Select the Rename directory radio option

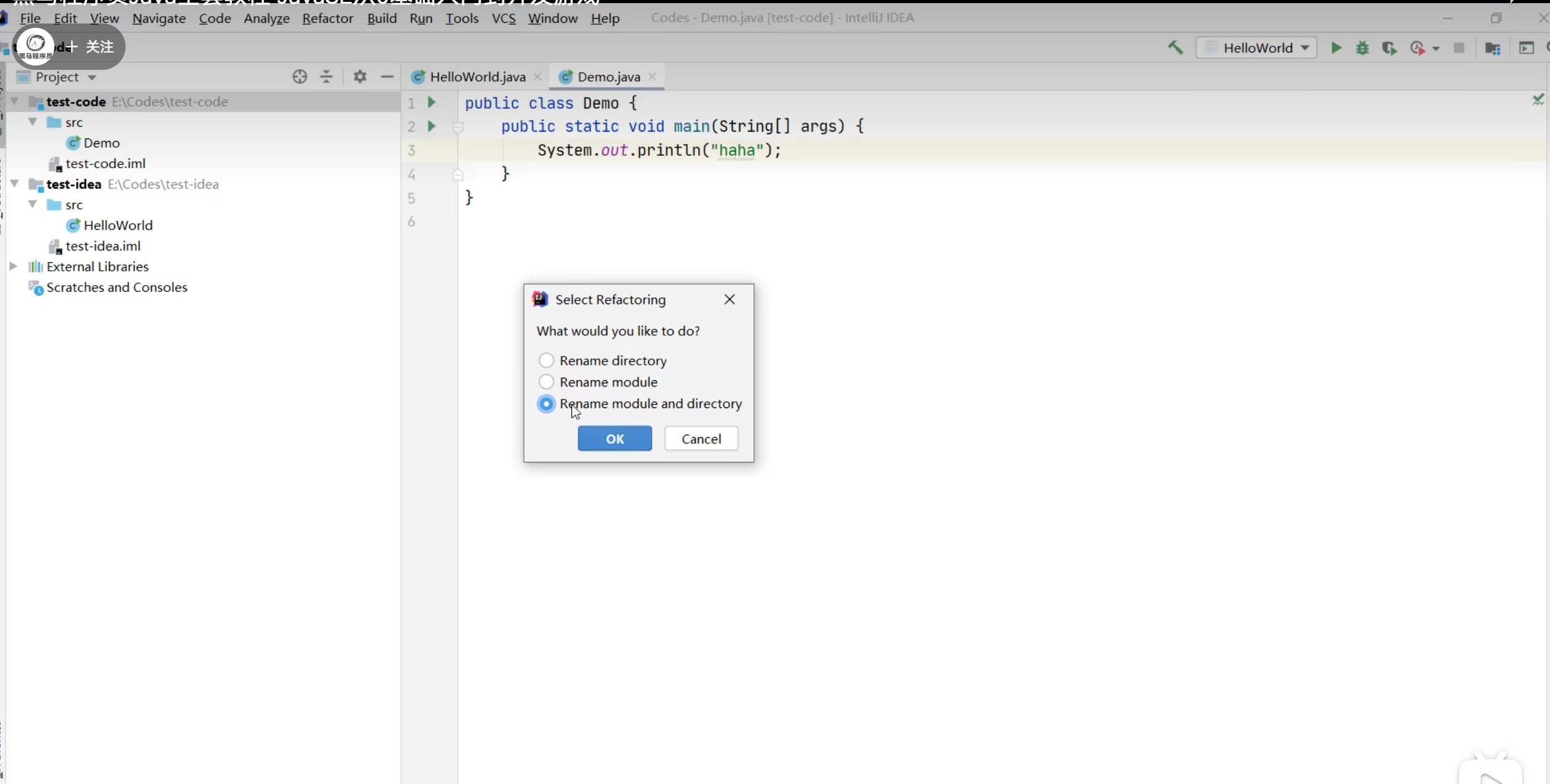click(x=546, y=360)
